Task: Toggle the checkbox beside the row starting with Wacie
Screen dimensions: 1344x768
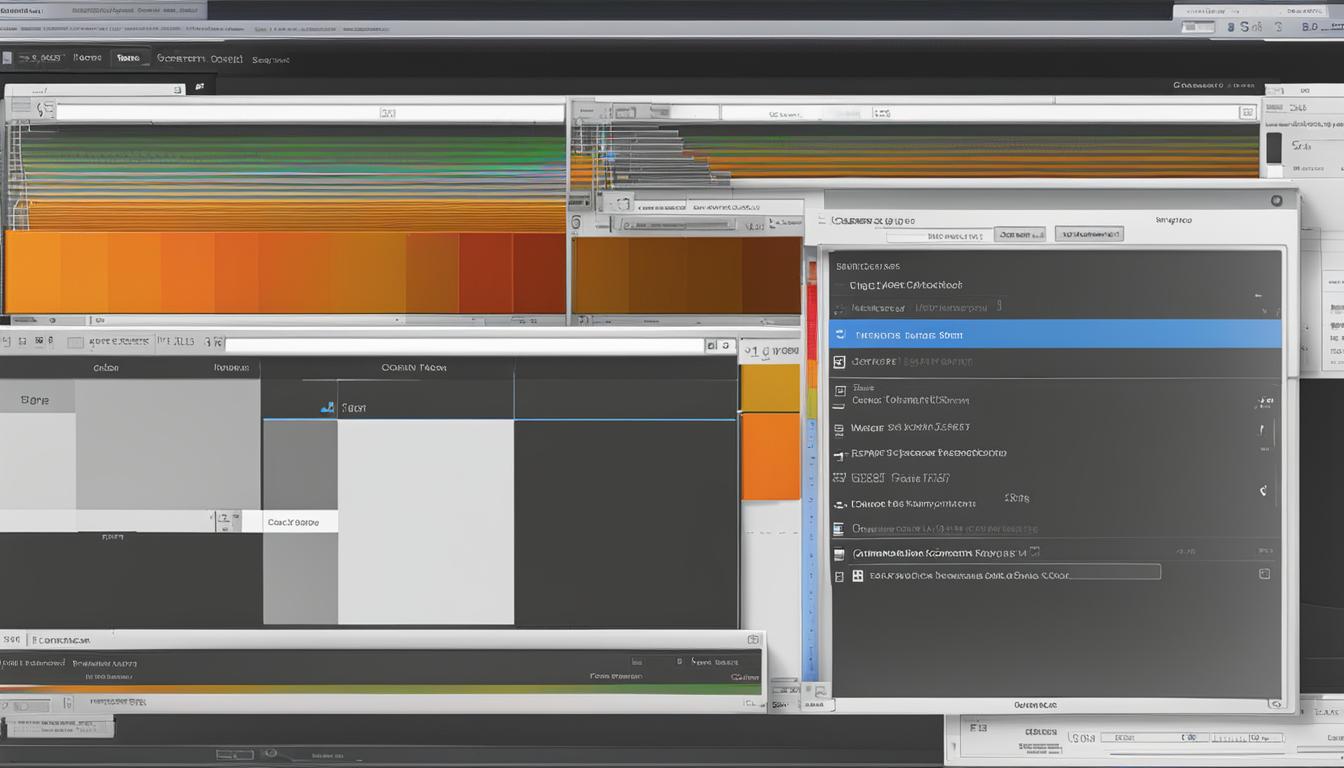Action: click(839, 428)
